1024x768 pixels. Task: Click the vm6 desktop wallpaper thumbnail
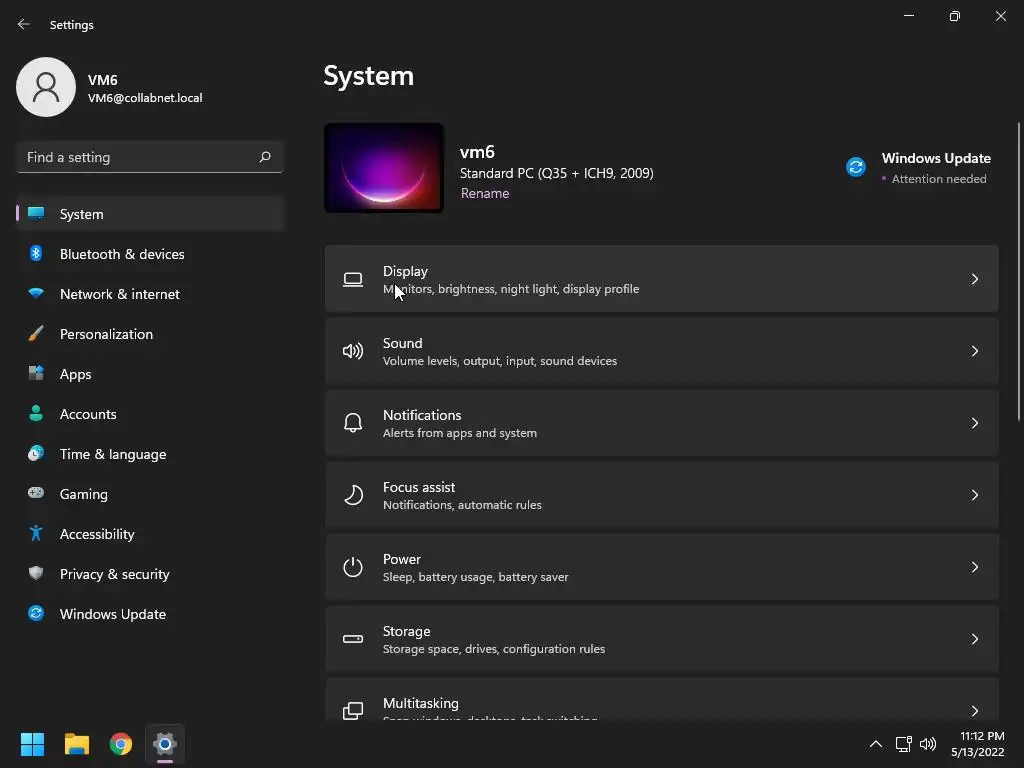click(x=384, y=168)
